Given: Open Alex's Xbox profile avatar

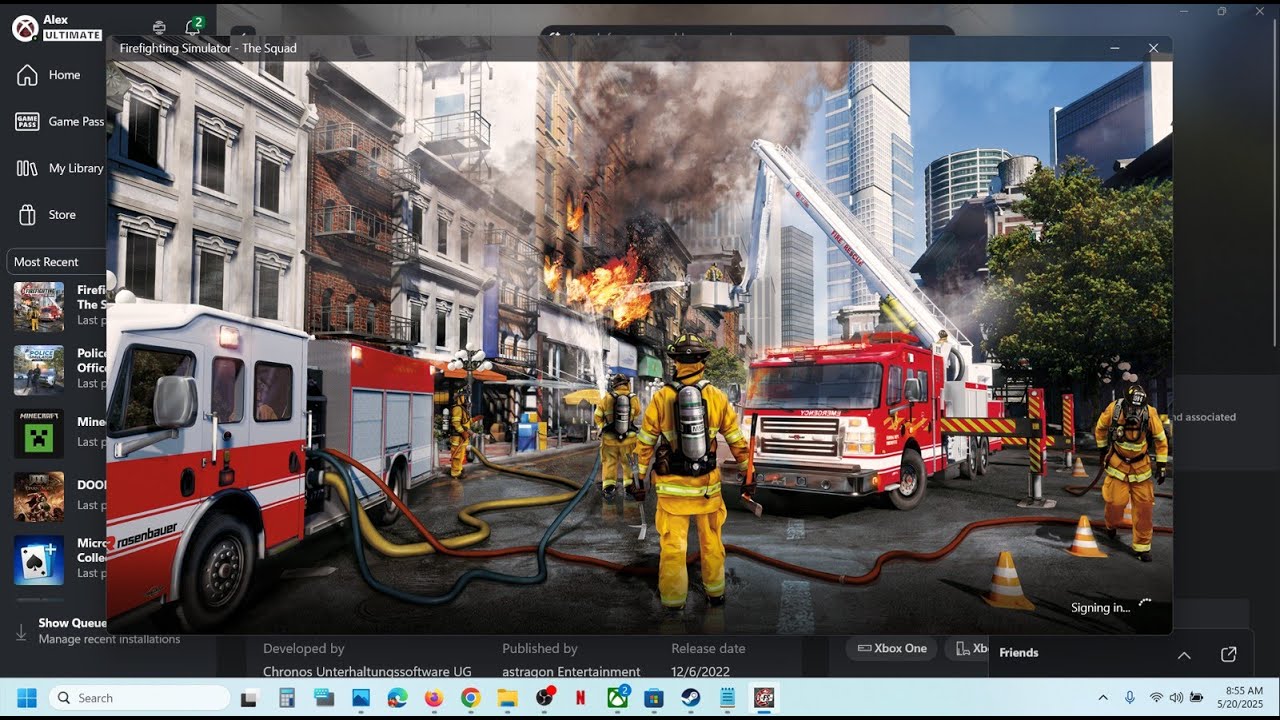Looking at the screenshot, I should click(25, 28).
